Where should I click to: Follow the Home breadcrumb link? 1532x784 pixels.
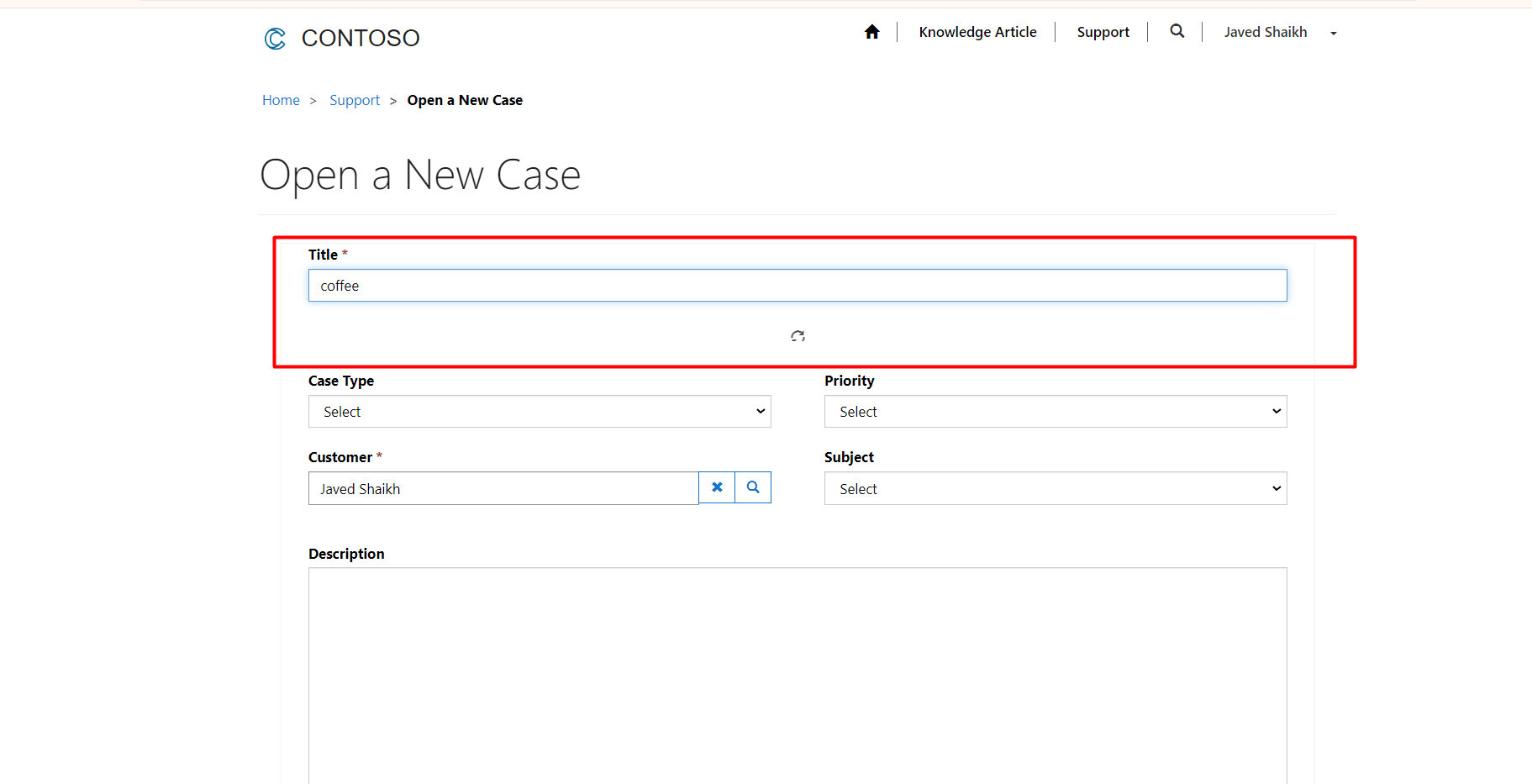pos(281,100)
